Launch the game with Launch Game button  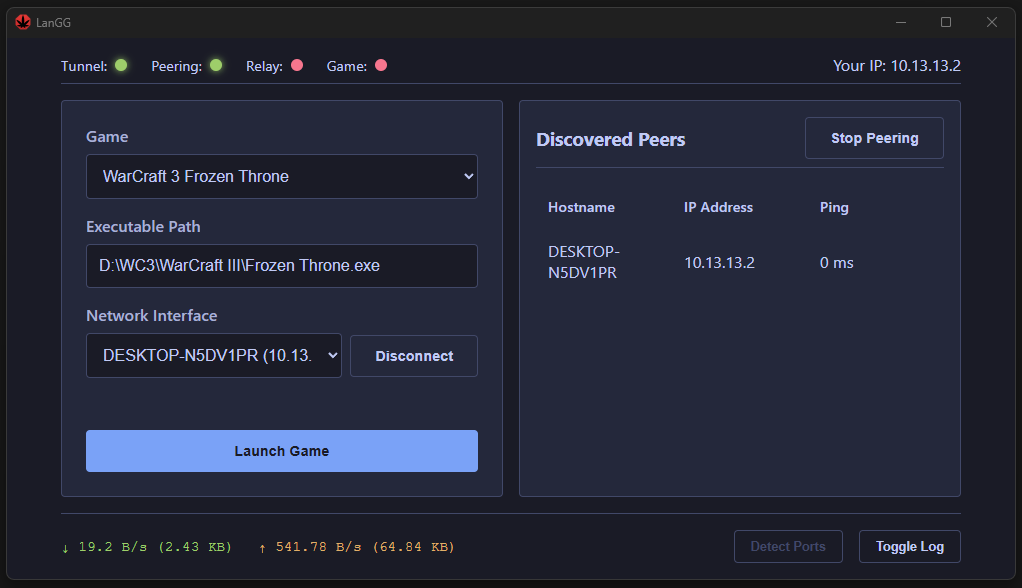[x=281, y=451]
